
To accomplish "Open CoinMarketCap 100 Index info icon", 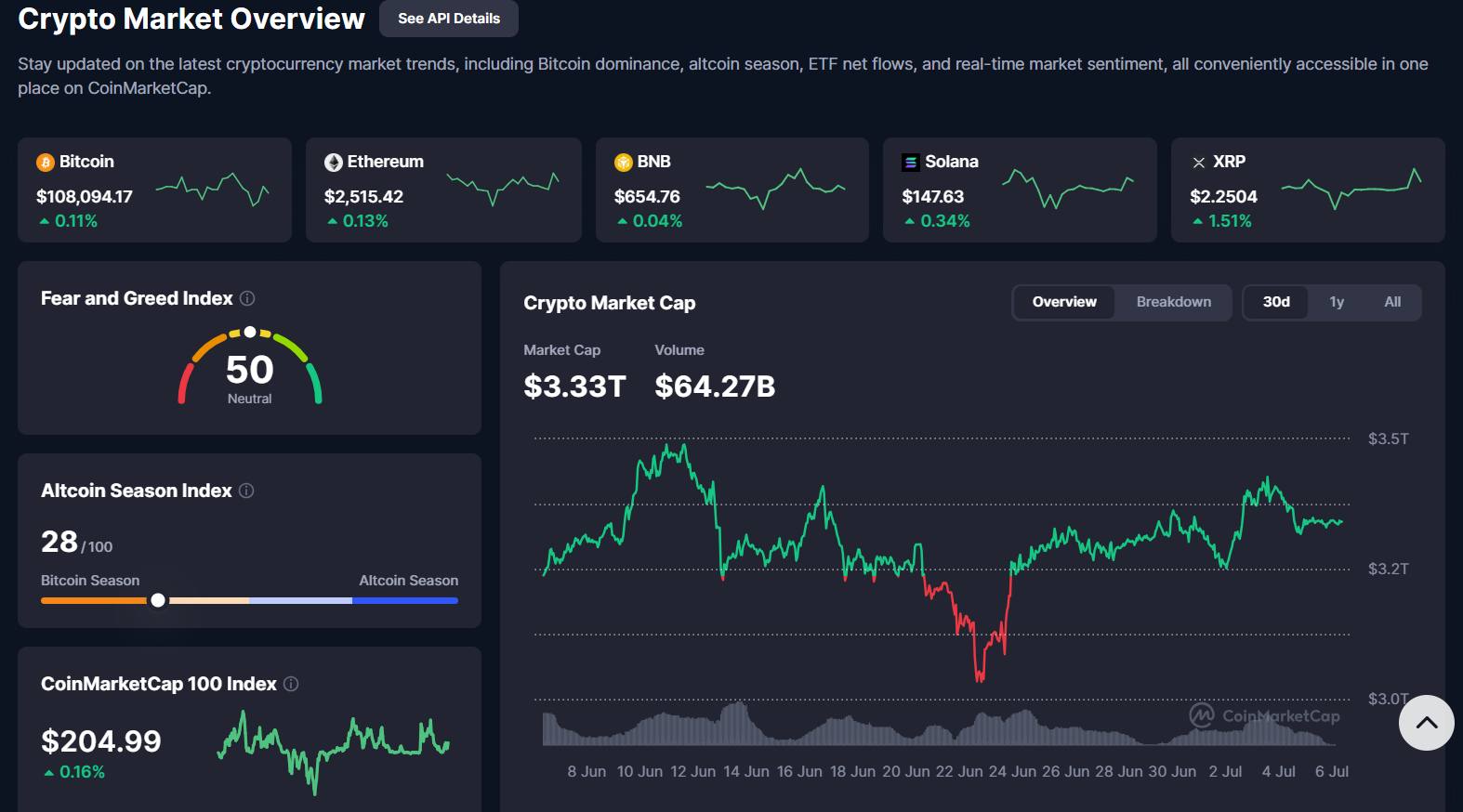I will (x=291, y=684).
